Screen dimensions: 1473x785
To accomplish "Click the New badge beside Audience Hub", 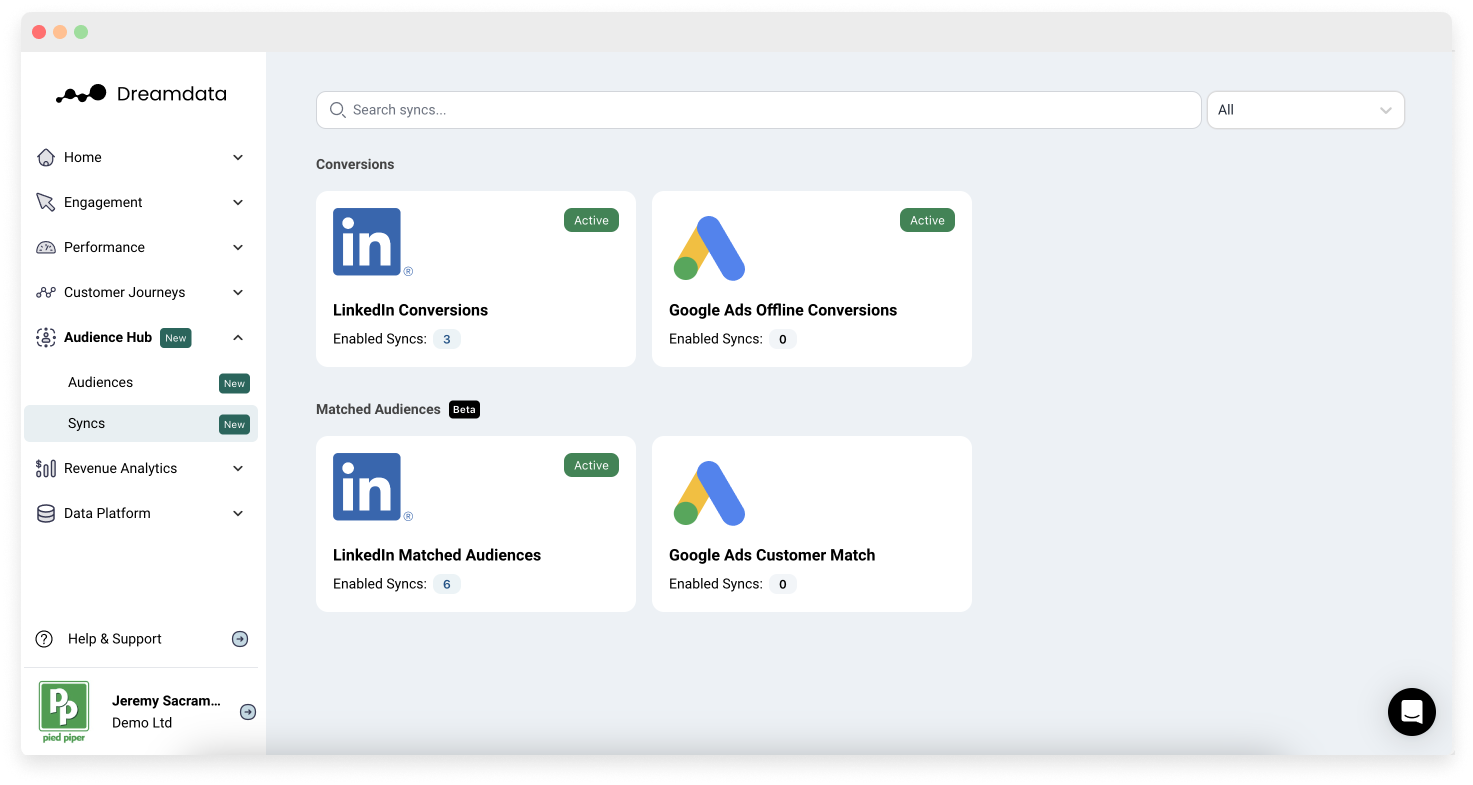I will coord(176,338).
